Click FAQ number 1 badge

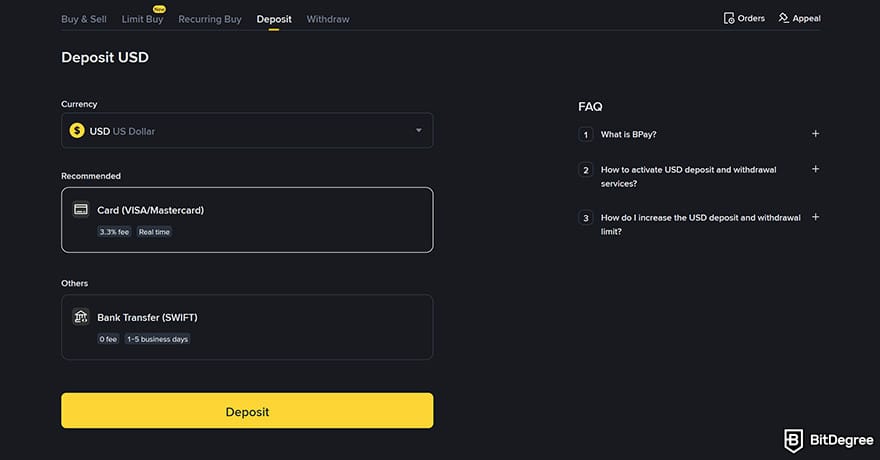(x=585, y=135)
